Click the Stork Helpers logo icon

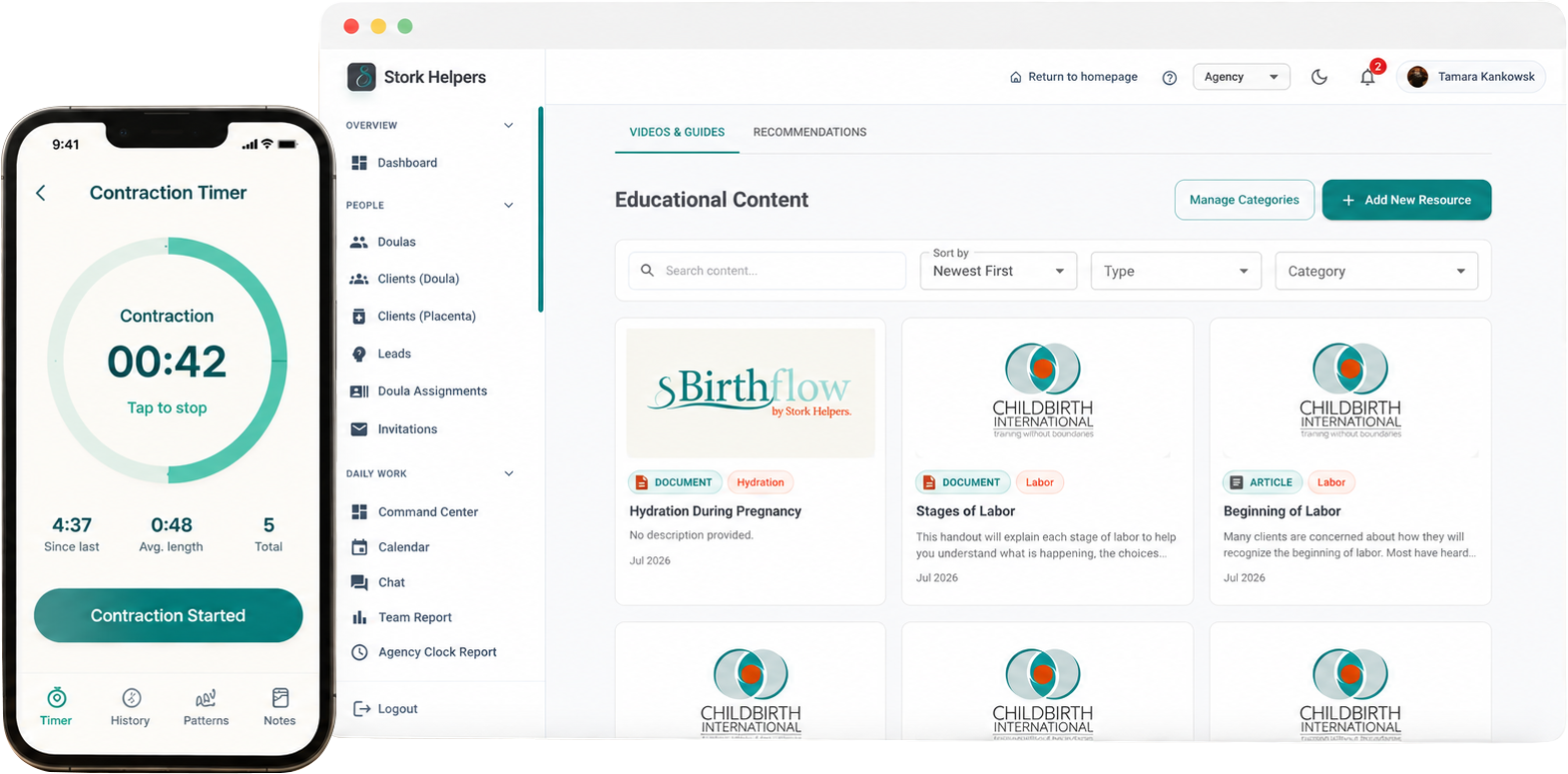coord(361,77)
